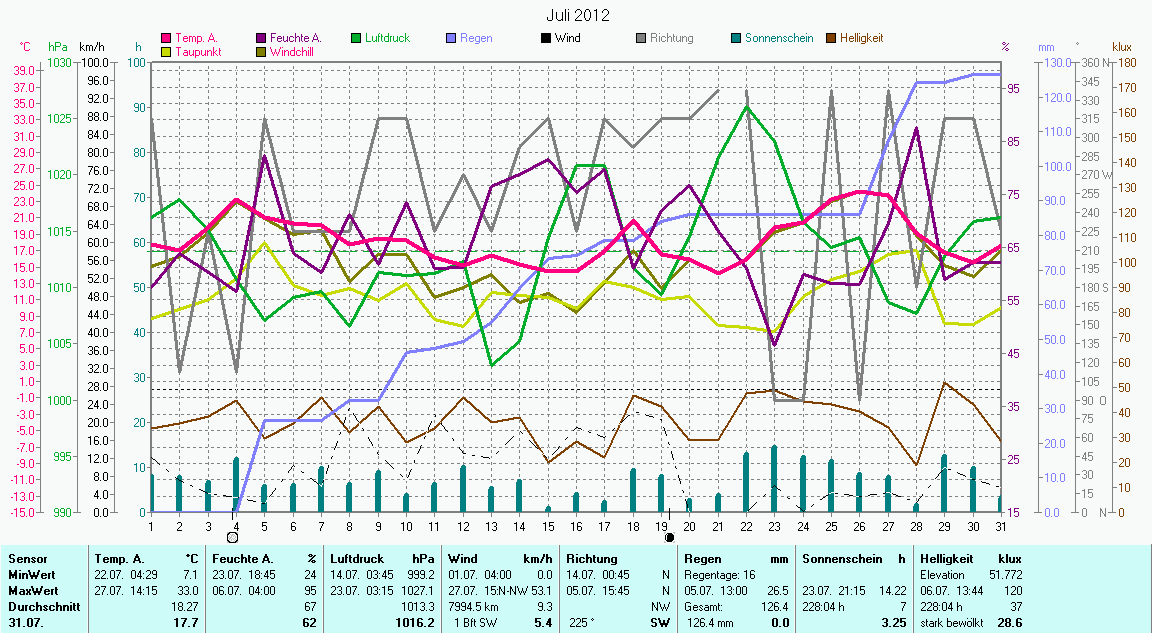Click the brown Helligkeit legend swatch
1152x633 pixels.
point(831,38)
